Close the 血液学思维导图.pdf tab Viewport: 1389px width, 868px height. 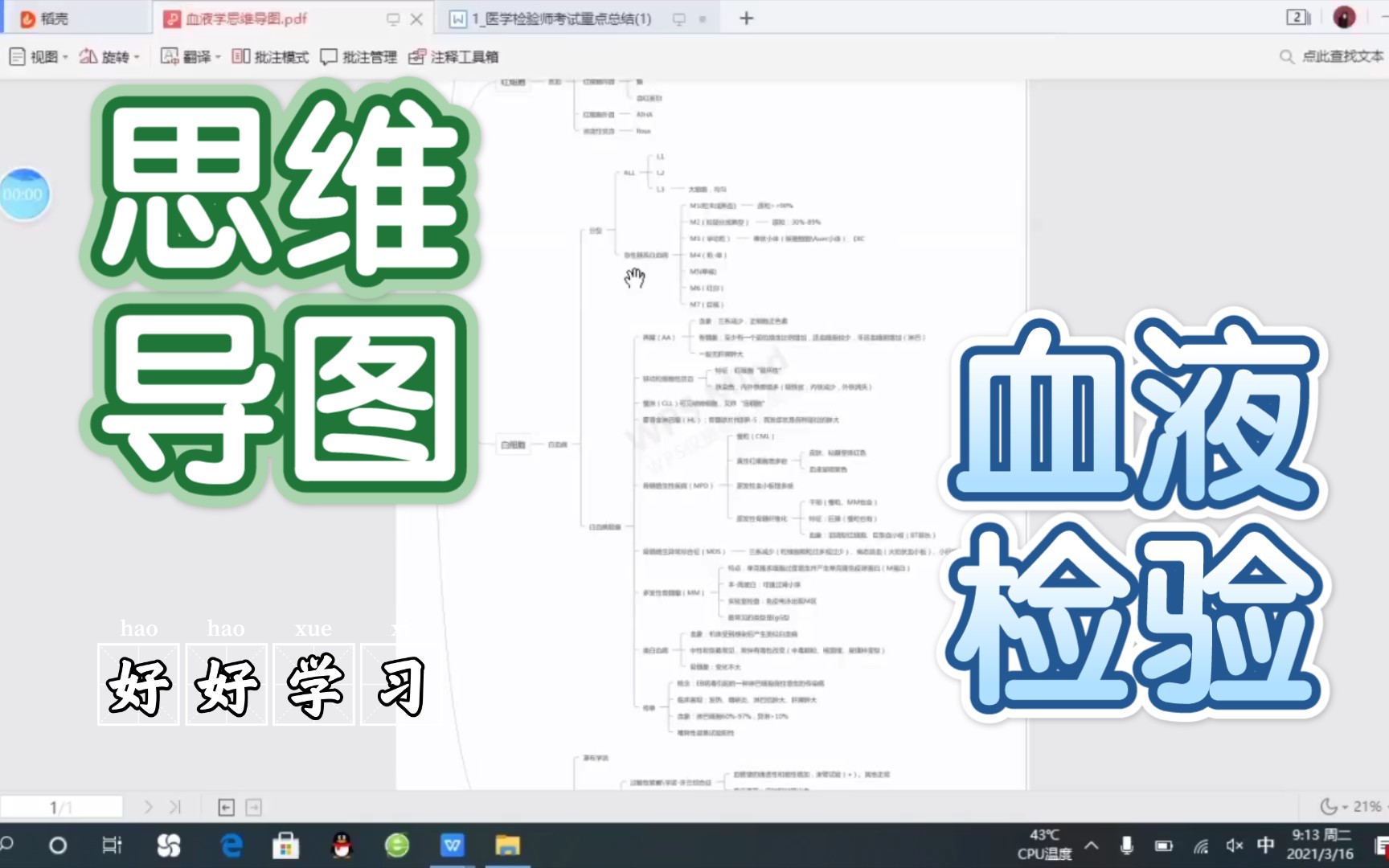coord(416,18)
